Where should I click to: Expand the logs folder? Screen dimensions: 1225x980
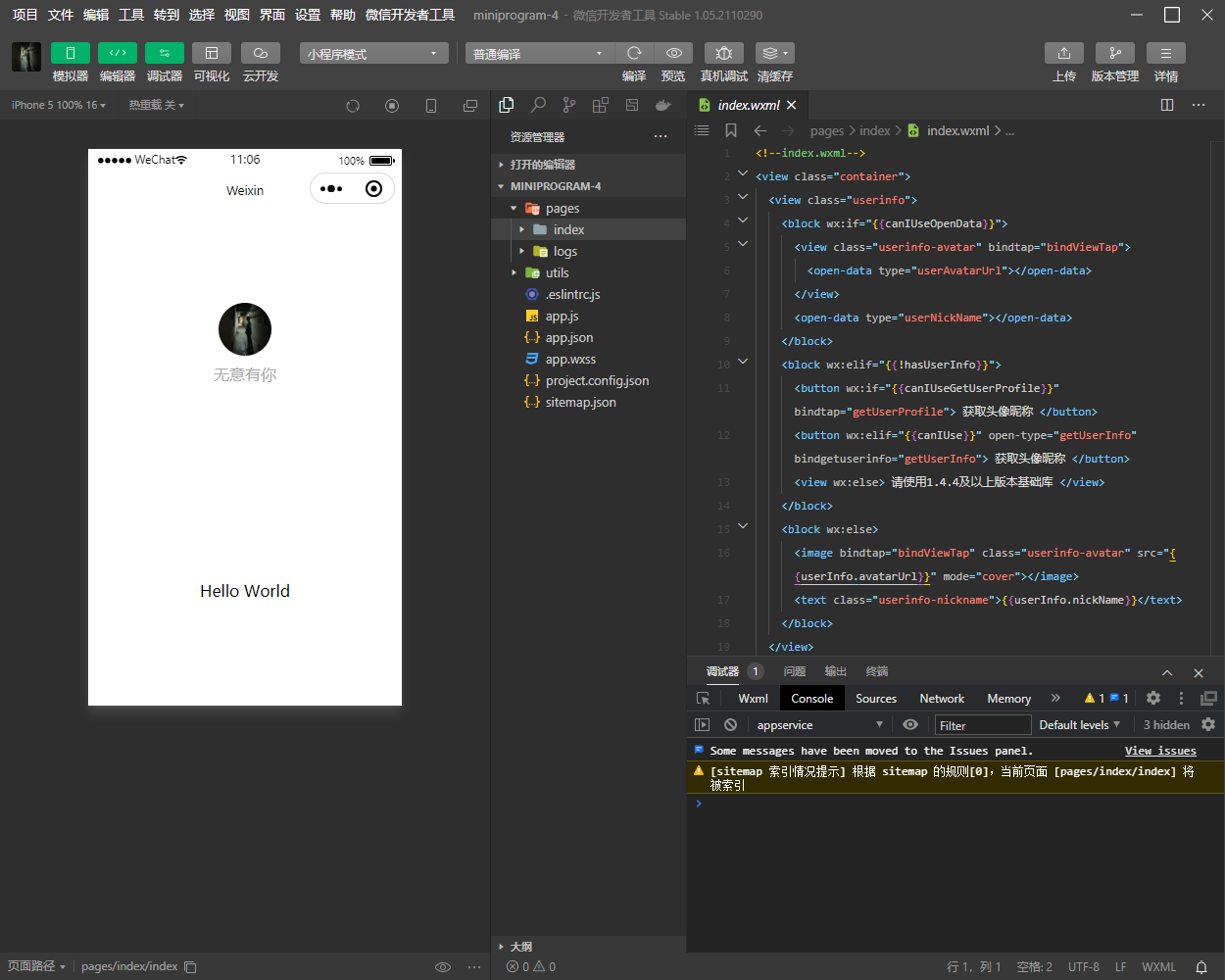[588, 251]
